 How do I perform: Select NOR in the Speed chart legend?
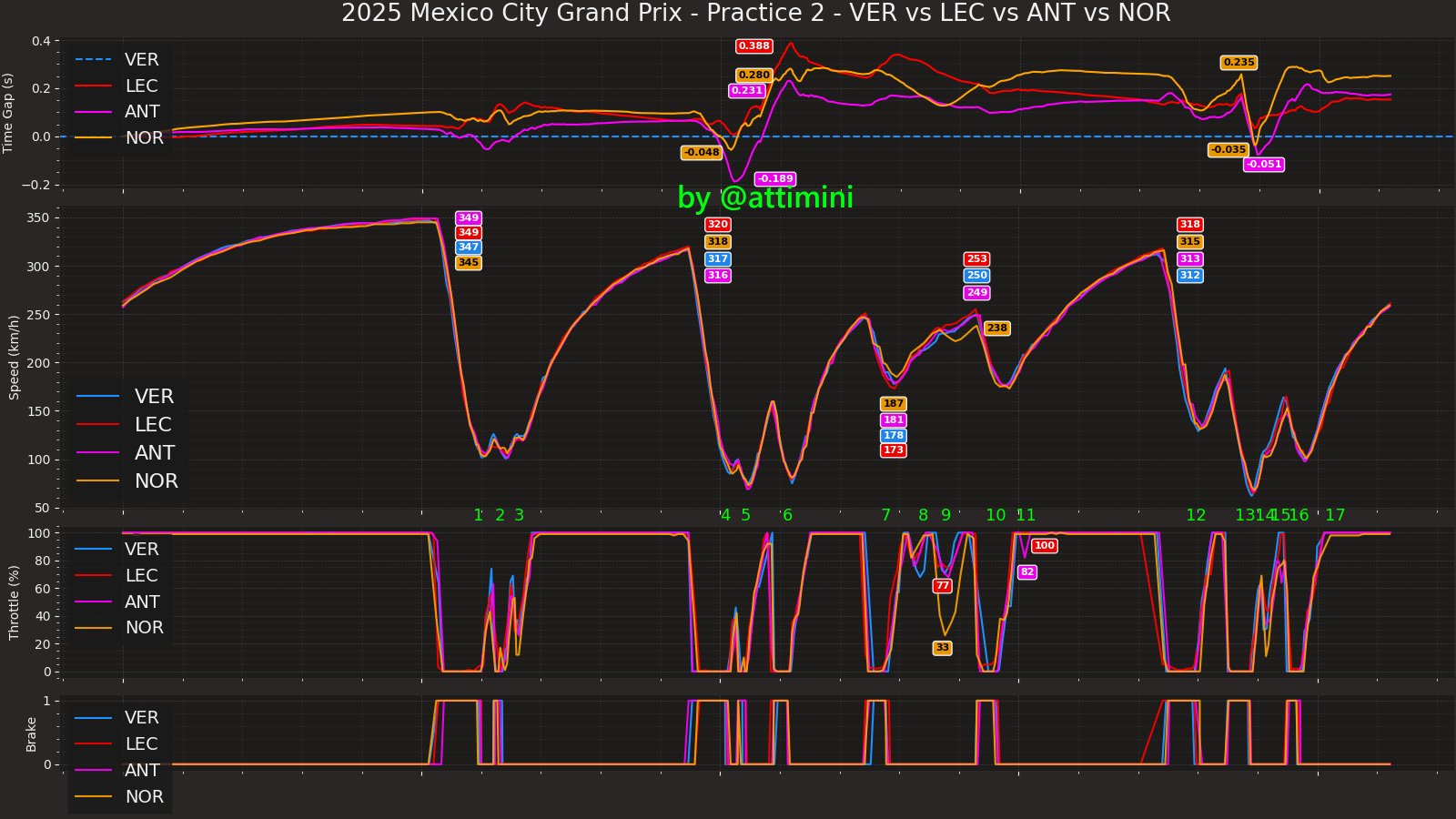pos(156,481)
